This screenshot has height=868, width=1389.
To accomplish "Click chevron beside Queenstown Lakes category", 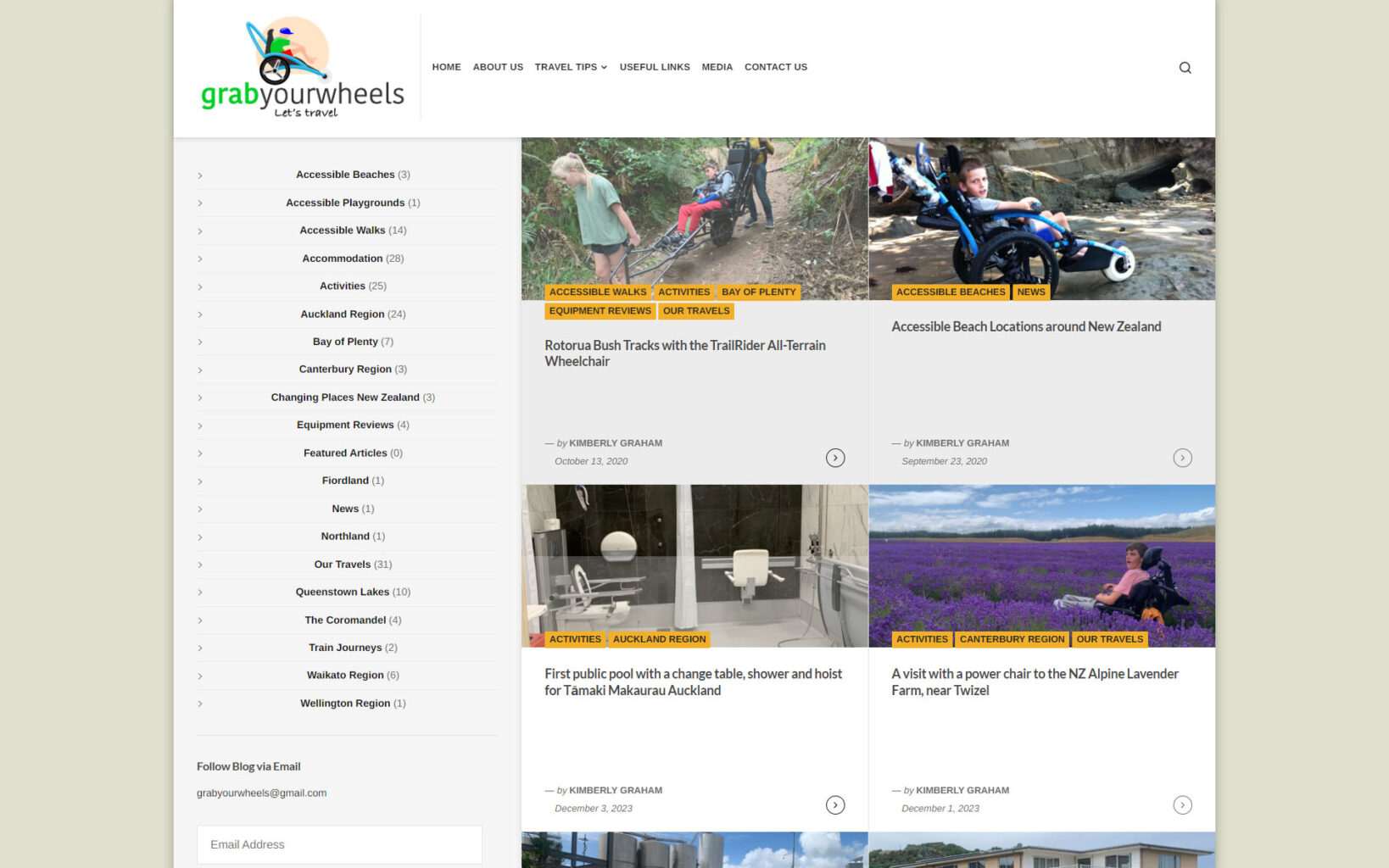I will point(200,593).
